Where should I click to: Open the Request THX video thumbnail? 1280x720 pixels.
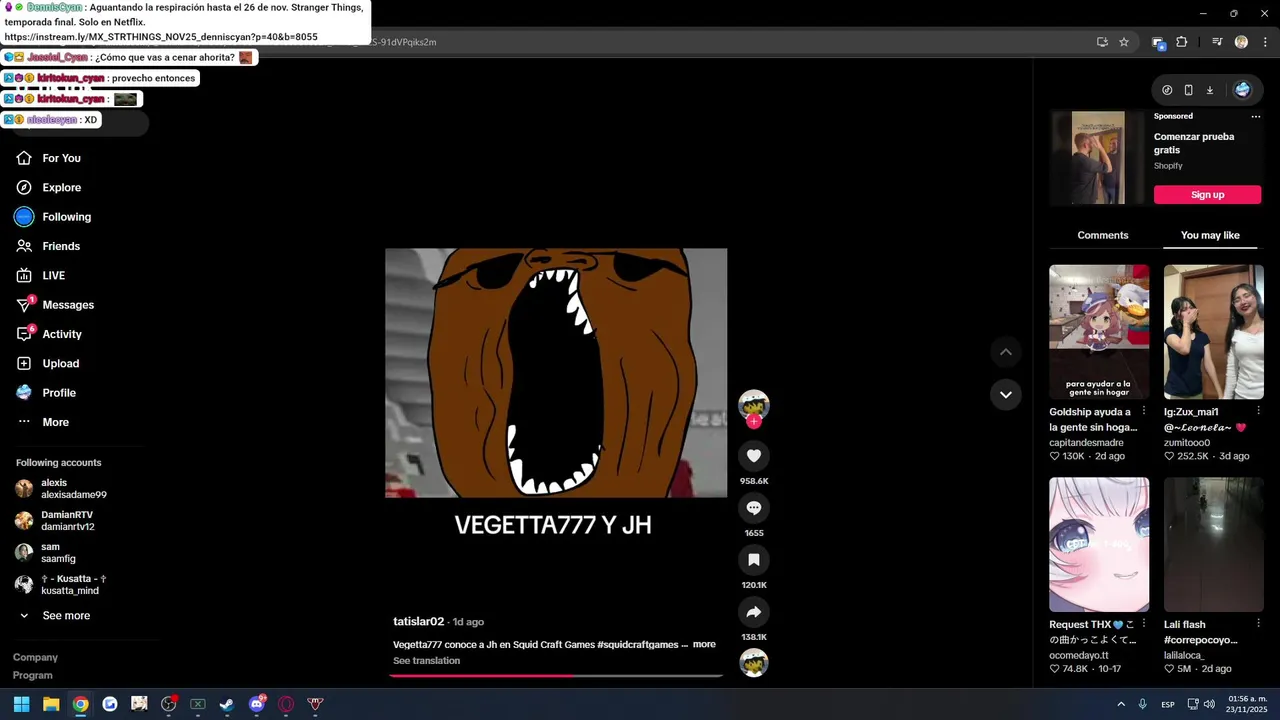pyautogui.click(x=1099, y=544)
